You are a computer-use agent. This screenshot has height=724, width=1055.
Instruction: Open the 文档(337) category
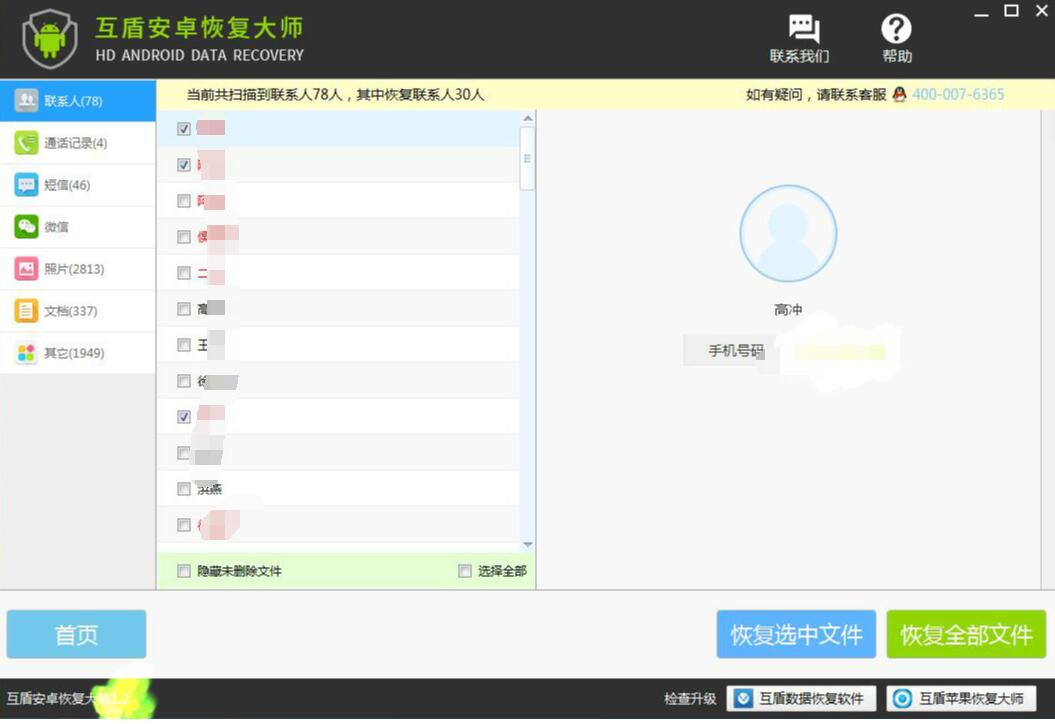pyautogui.click(x=77, y=311)
